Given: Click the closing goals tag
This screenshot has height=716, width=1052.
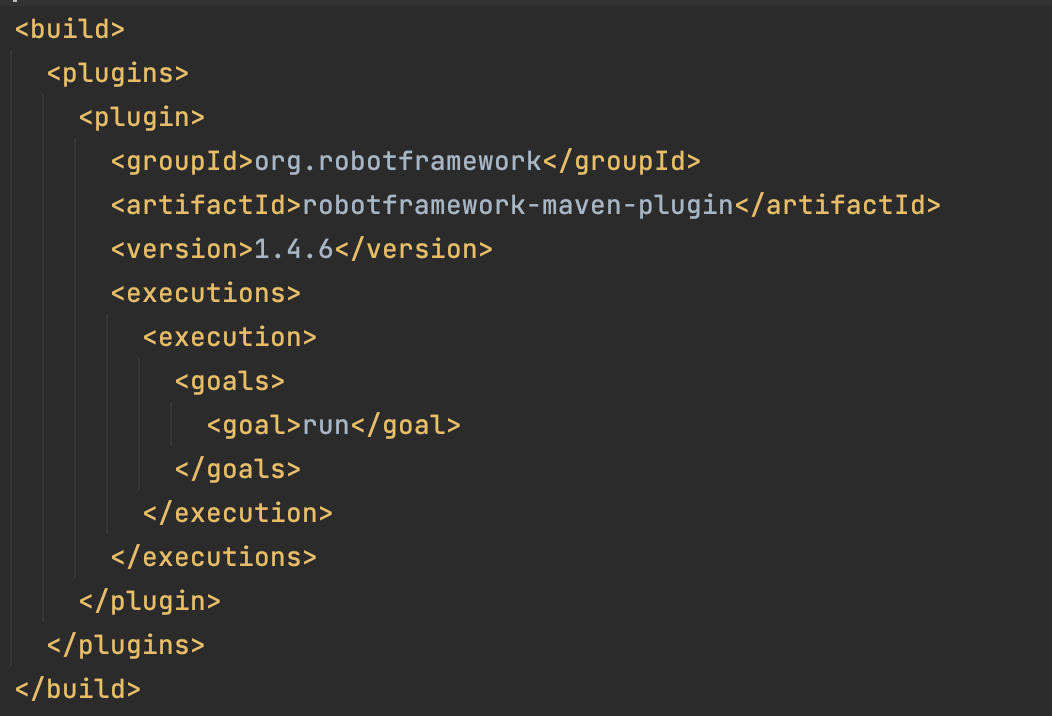Looking at the screenshot, I should tap(238, 470).
